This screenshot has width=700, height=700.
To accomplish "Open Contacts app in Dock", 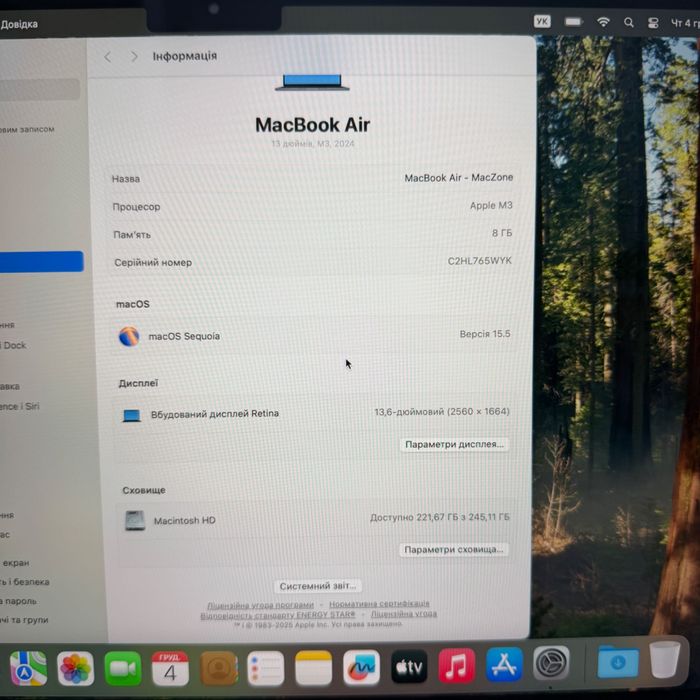I will pyautogui.click(x=218, y=668).
